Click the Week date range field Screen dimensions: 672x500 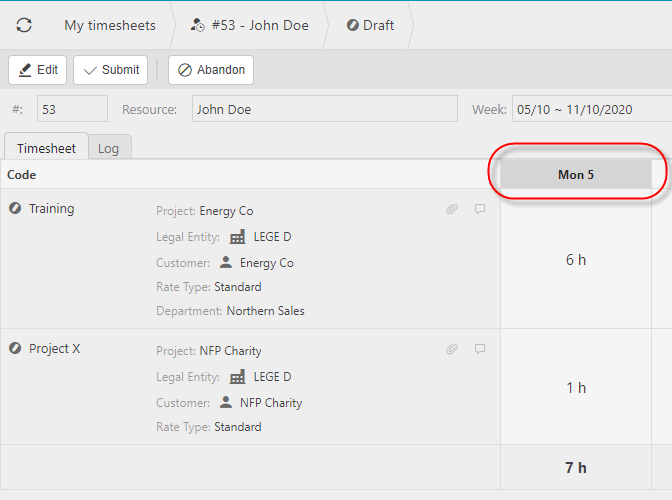[x=590, y=109]
